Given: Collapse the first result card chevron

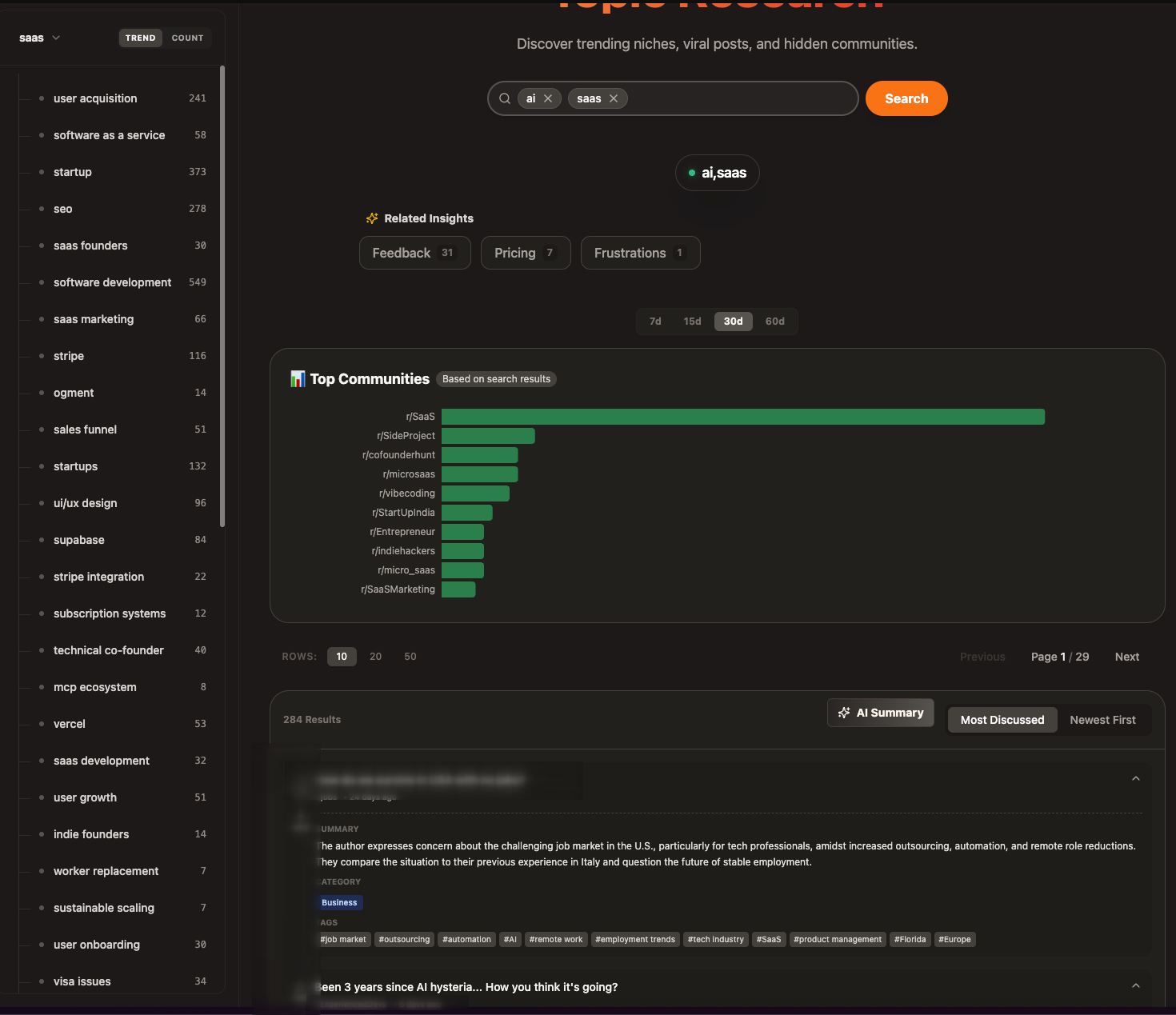Looking at the screenshot, I should coord(1135,779).
